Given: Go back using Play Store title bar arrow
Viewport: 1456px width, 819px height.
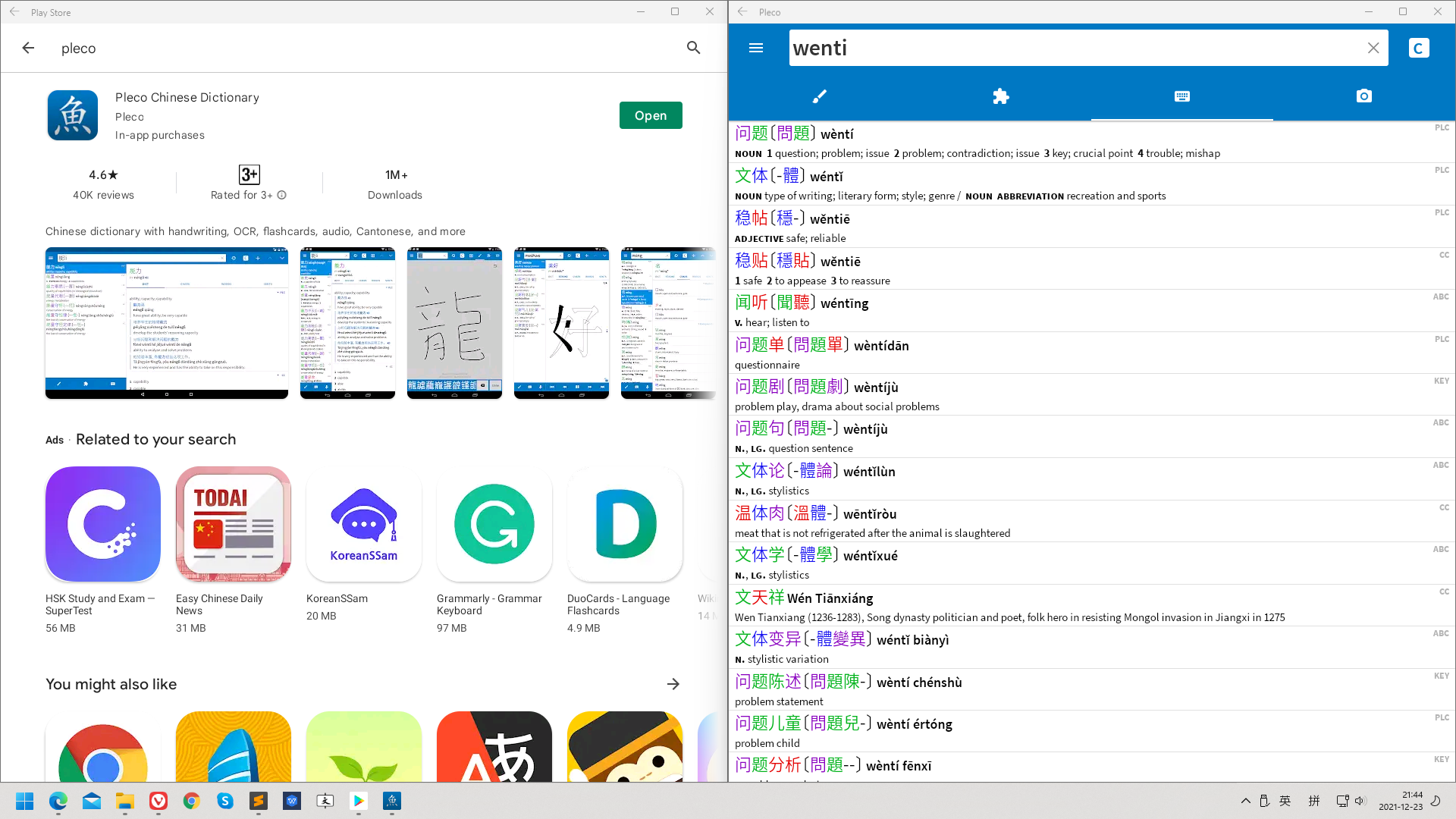Looking at the screenshot, I should (14, 12).
